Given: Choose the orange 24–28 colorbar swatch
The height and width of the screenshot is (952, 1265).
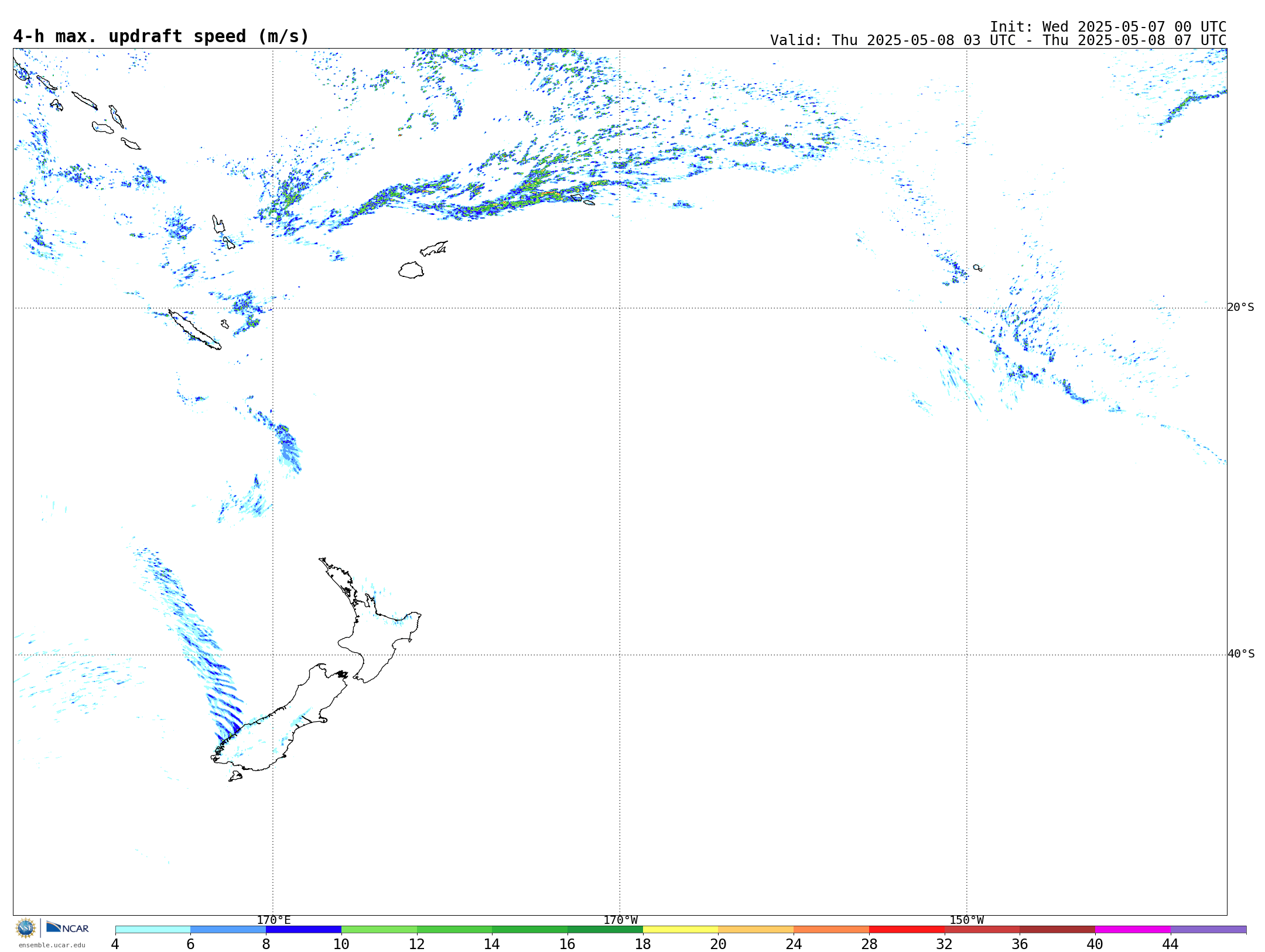Looking at the screenshot, I should (831, 930).
